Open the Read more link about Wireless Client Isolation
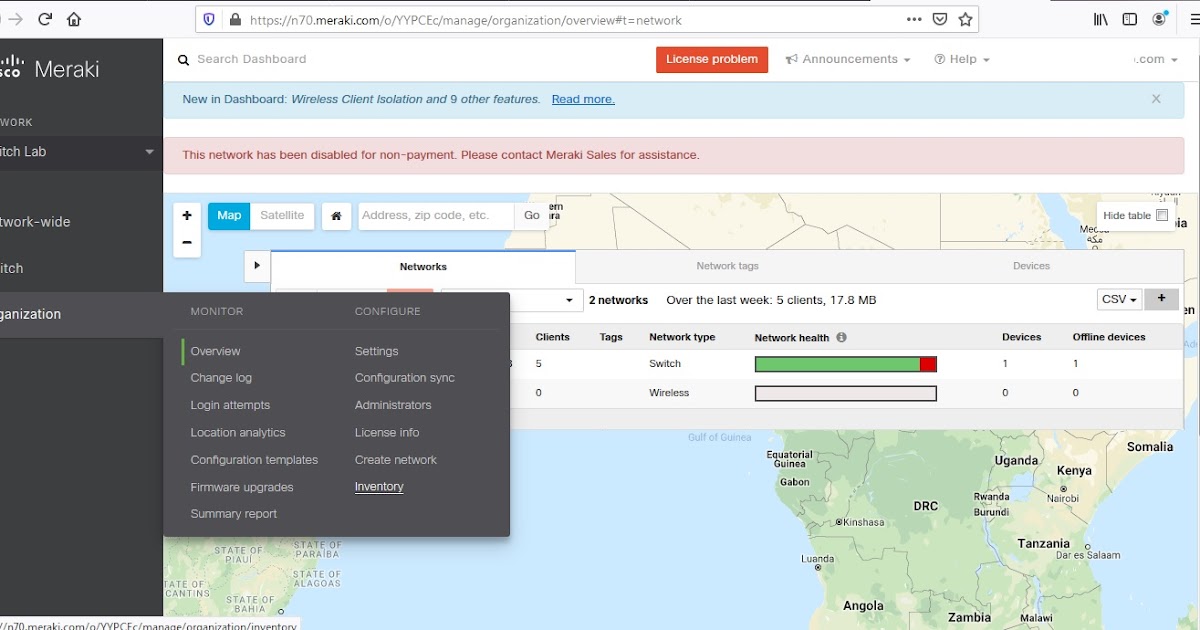Screen dimensions: 1200x630 (583, 99)
